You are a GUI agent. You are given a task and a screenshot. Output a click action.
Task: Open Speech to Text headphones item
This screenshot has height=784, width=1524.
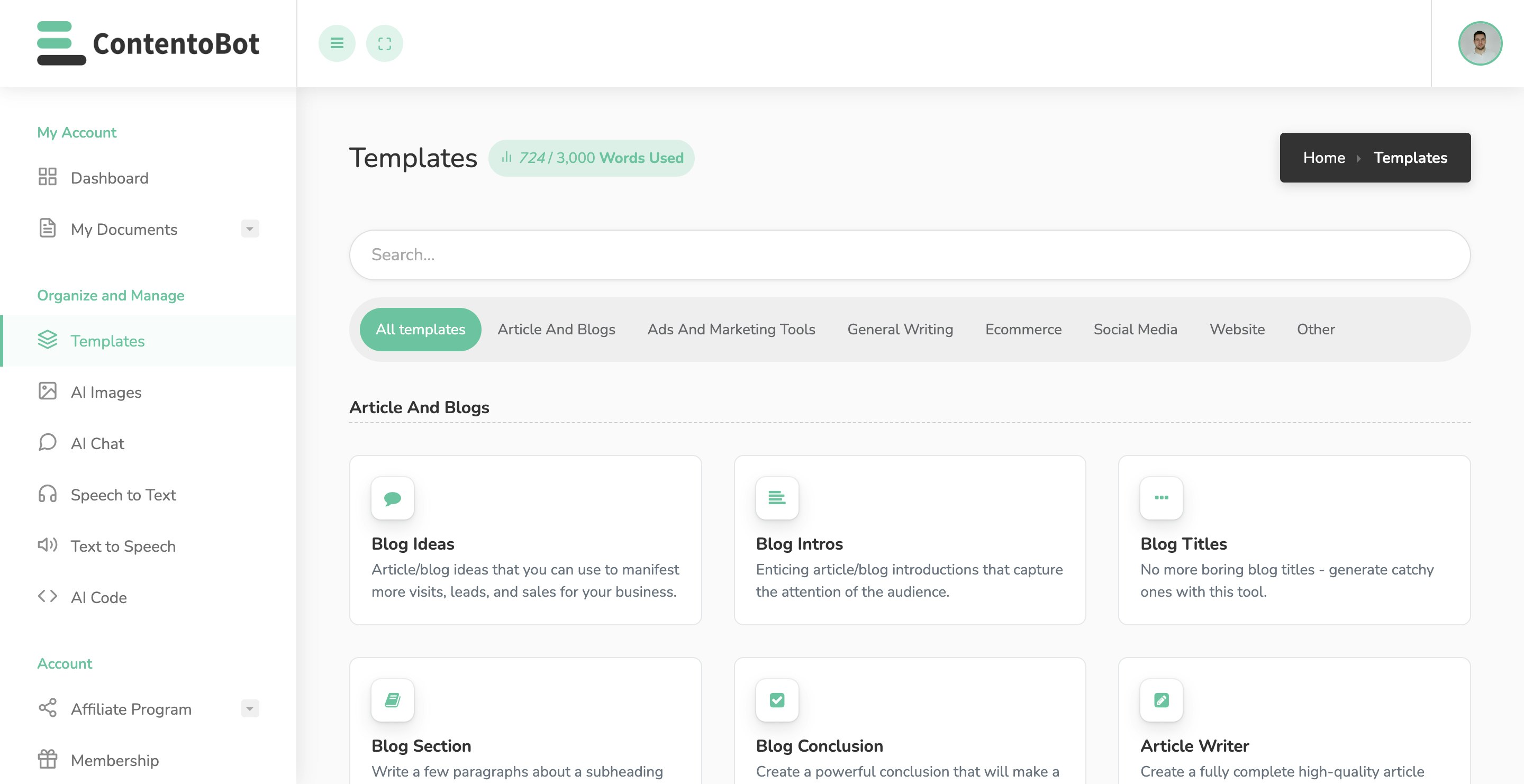coord(122,495)
